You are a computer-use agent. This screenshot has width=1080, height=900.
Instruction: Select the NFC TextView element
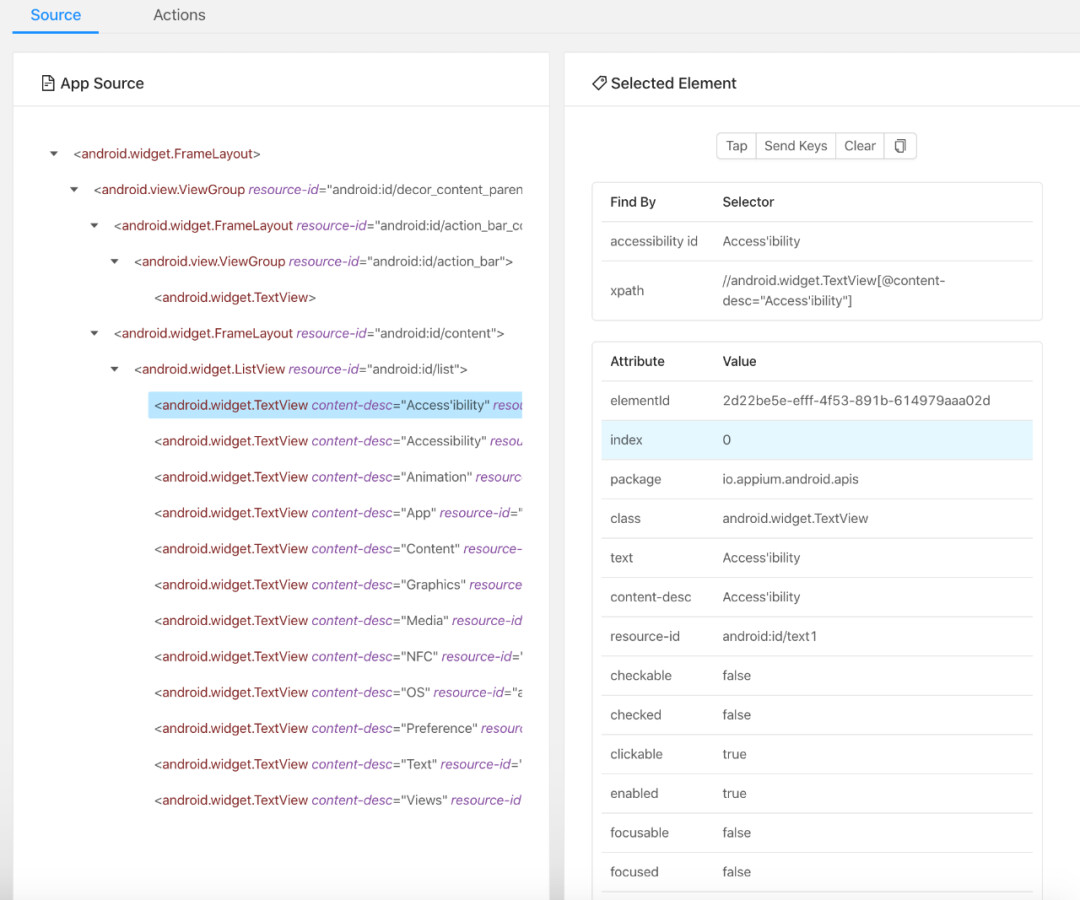(x=336, y=657)
